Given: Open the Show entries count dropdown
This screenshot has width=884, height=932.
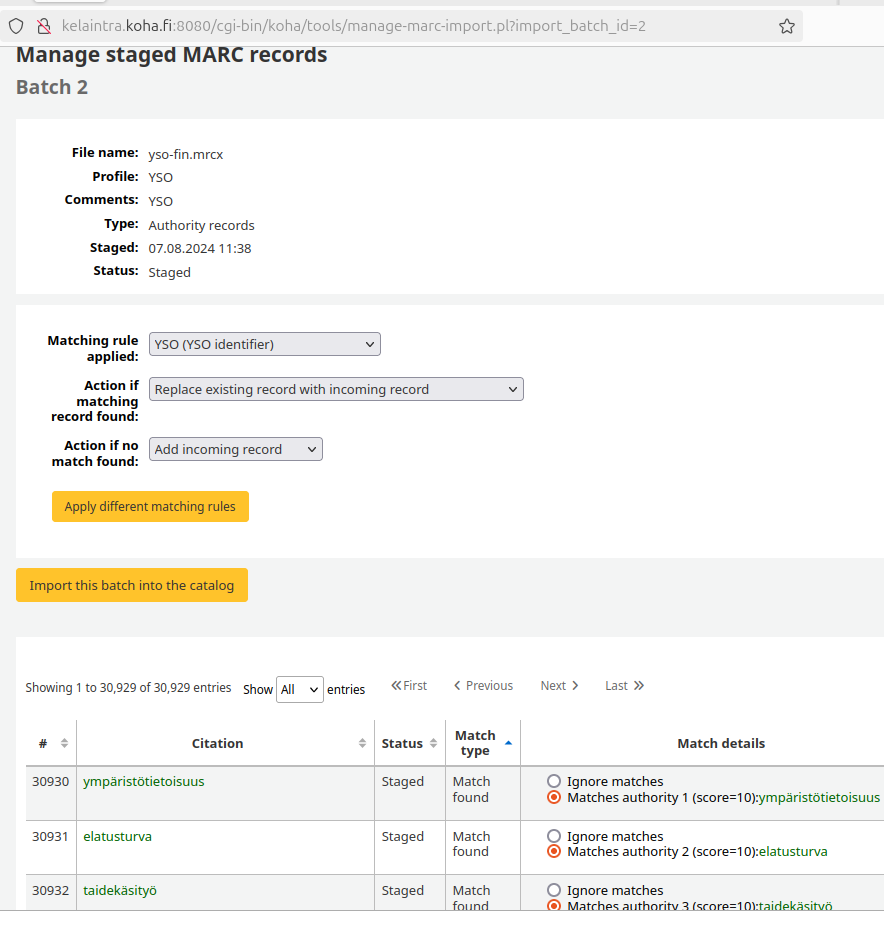Looking at the screenshot, I should point(299,689).
